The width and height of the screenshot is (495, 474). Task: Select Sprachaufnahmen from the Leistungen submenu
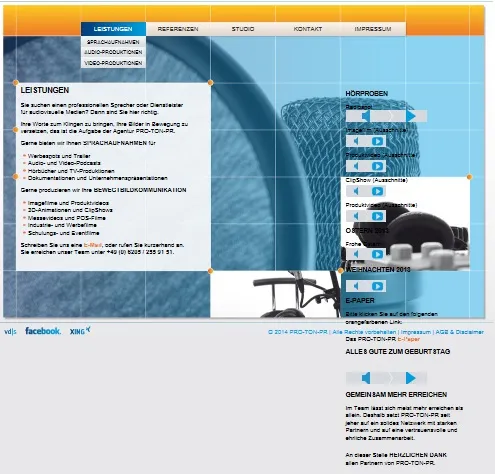[113, 42]
